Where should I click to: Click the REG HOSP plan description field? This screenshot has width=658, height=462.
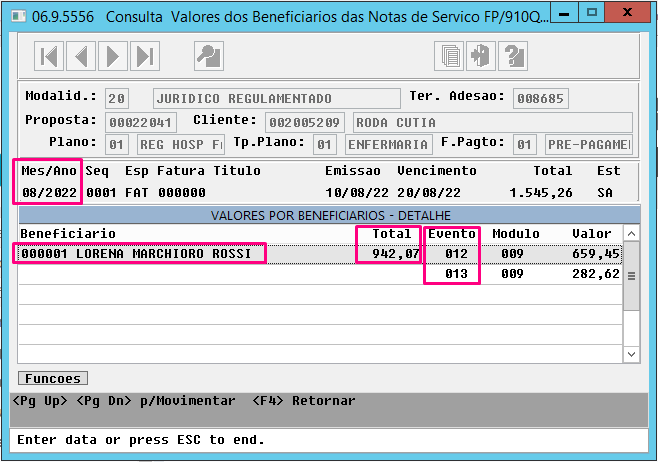coord(181,144)
